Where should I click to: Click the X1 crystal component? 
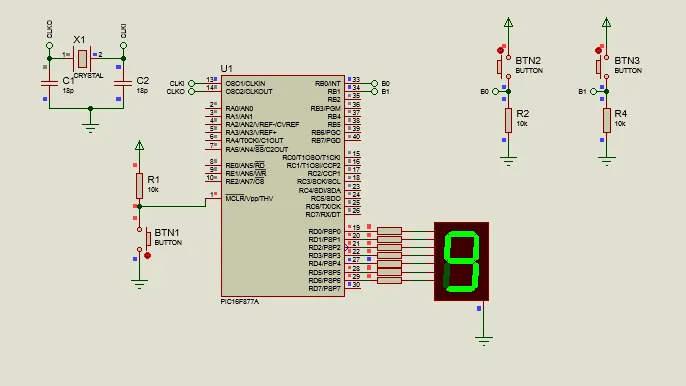tap(82, 59)
